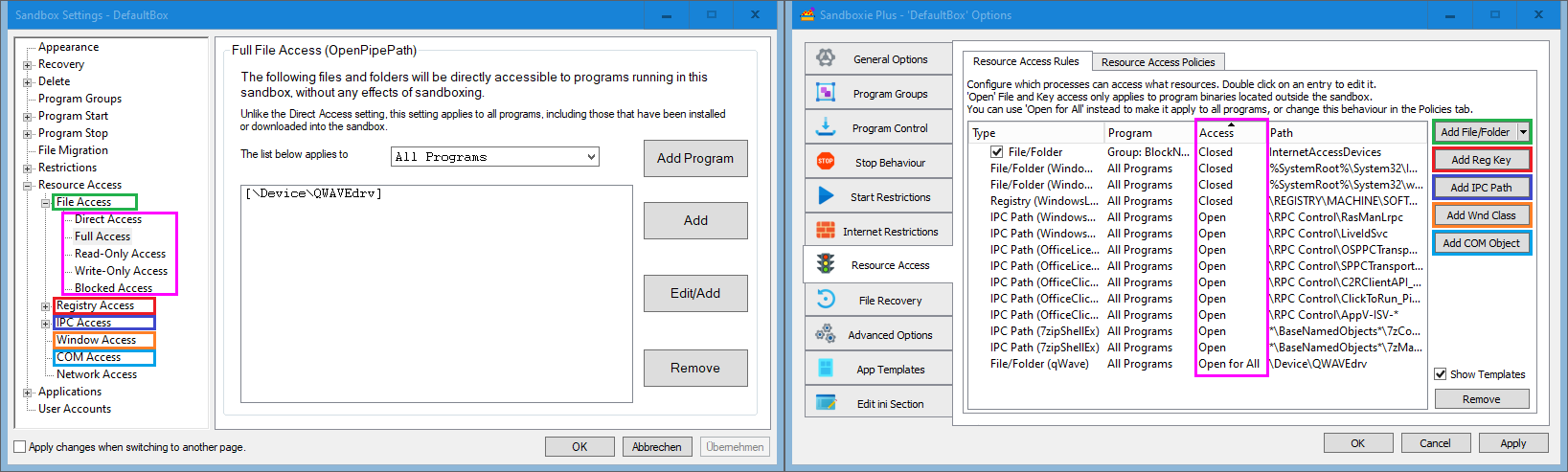The width and height of the screenshot is (1568, 472).
Task: Click the Program Groups icon
Action: pos(826,93)
